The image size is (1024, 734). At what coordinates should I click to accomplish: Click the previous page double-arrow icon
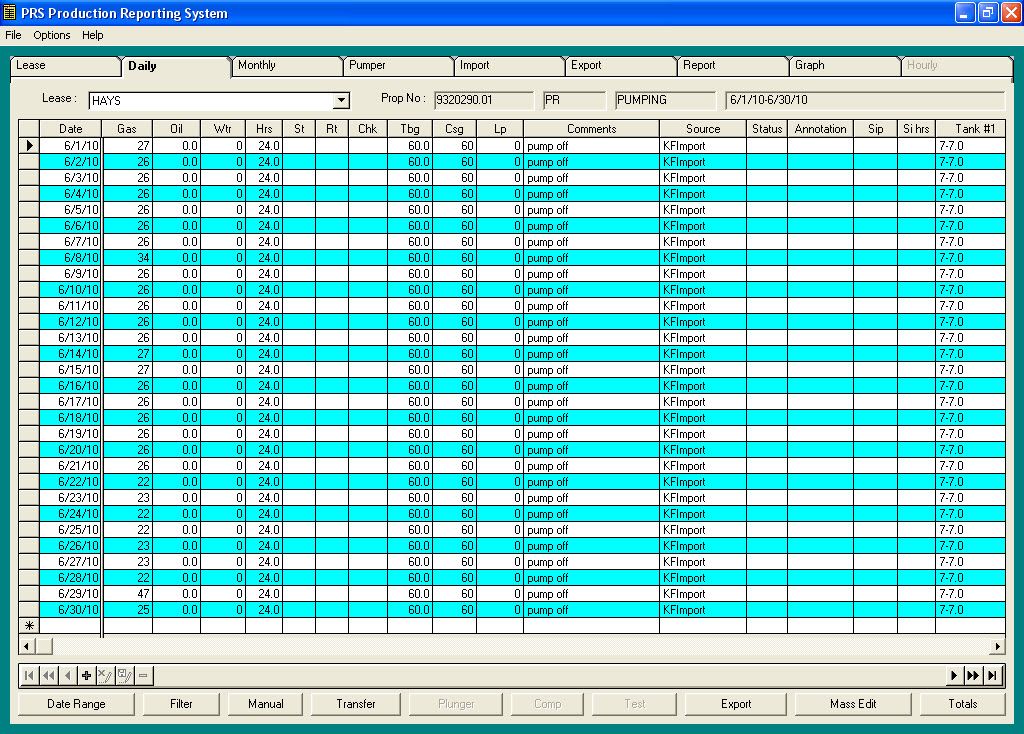click(47, 675)
